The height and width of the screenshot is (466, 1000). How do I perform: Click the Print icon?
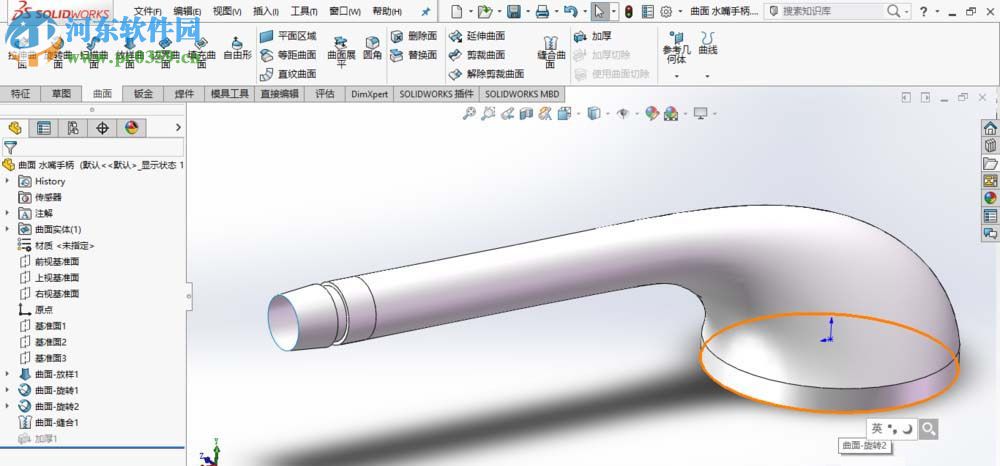click(x=542, y=11)
